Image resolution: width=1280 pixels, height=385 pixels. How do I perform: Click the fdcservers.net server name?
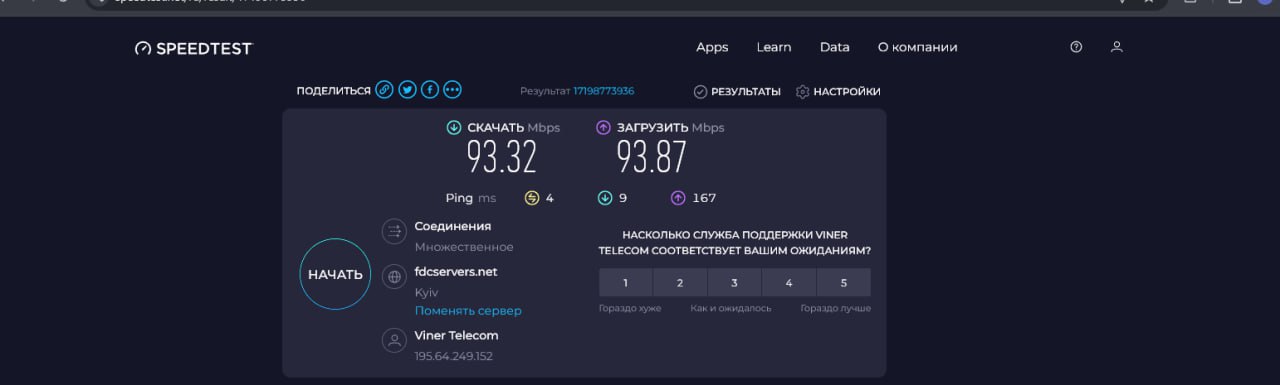click(x=456, y=271)
